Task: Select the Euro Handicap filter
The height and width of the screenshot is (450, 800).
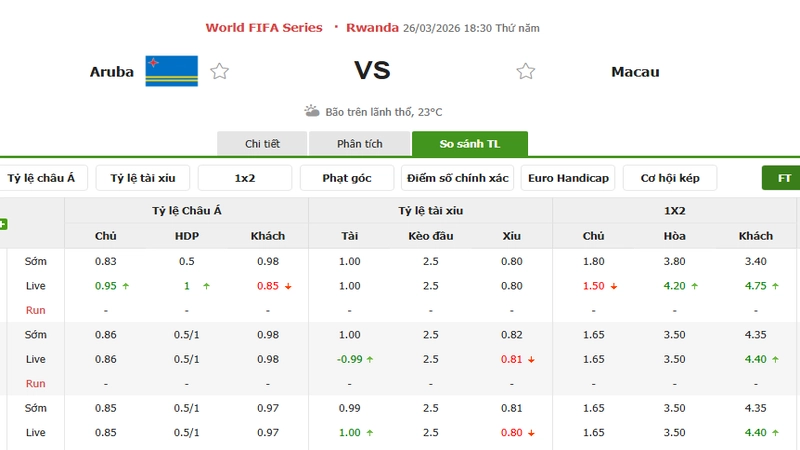Action: (568, 178)
